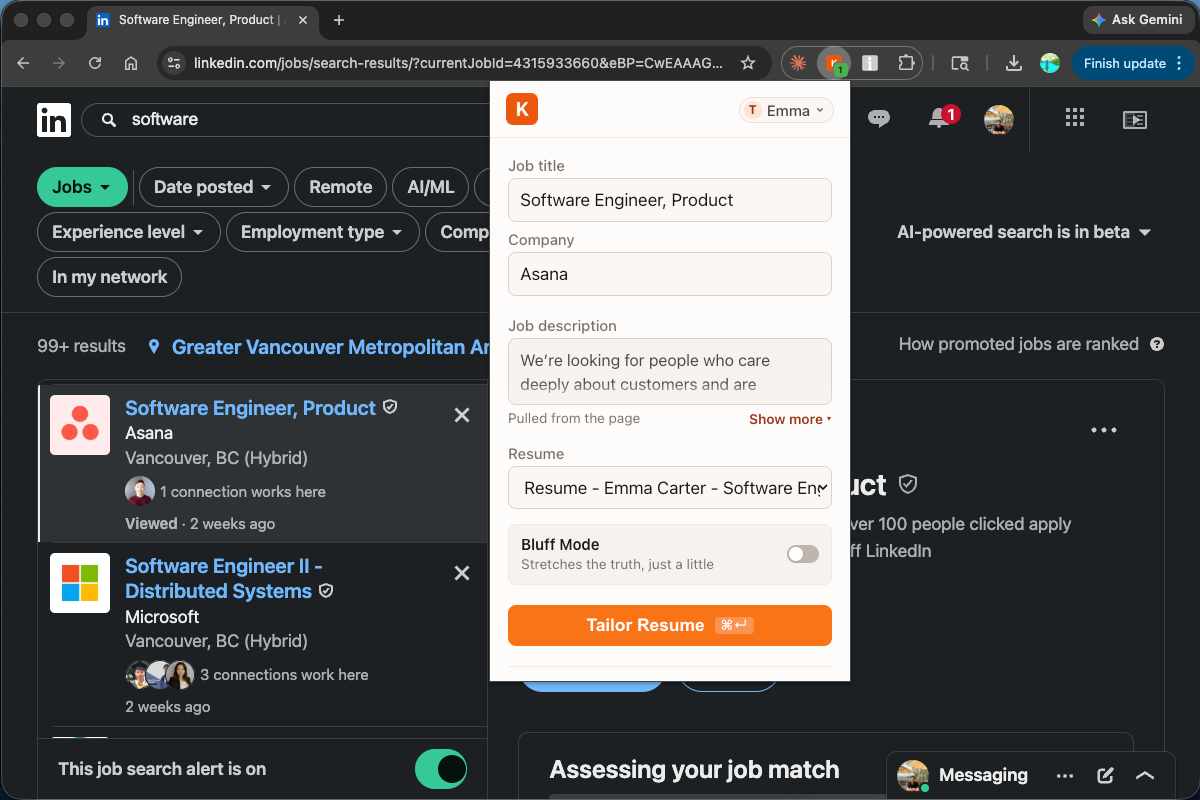
Task: Expand job description with Show more
Action: tap(790, 419)
